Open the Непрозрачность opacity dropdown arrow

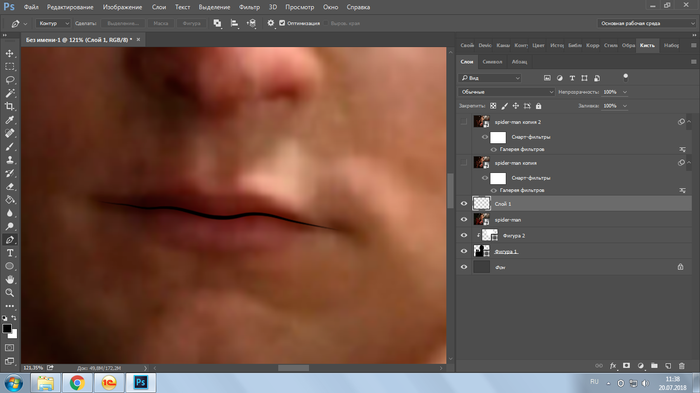point(625,92)
